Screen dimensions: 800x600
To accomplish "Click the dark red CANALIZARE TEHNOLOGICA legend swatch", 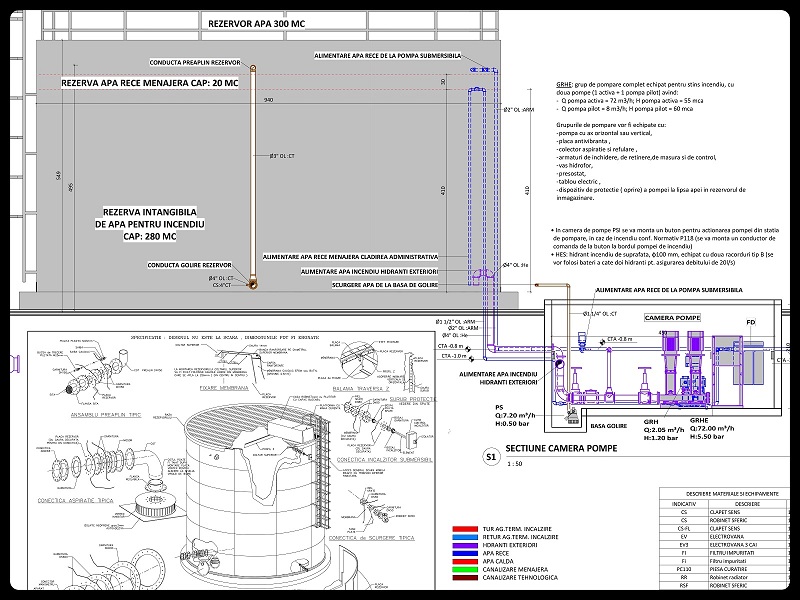I will click(x=463, y=578).
